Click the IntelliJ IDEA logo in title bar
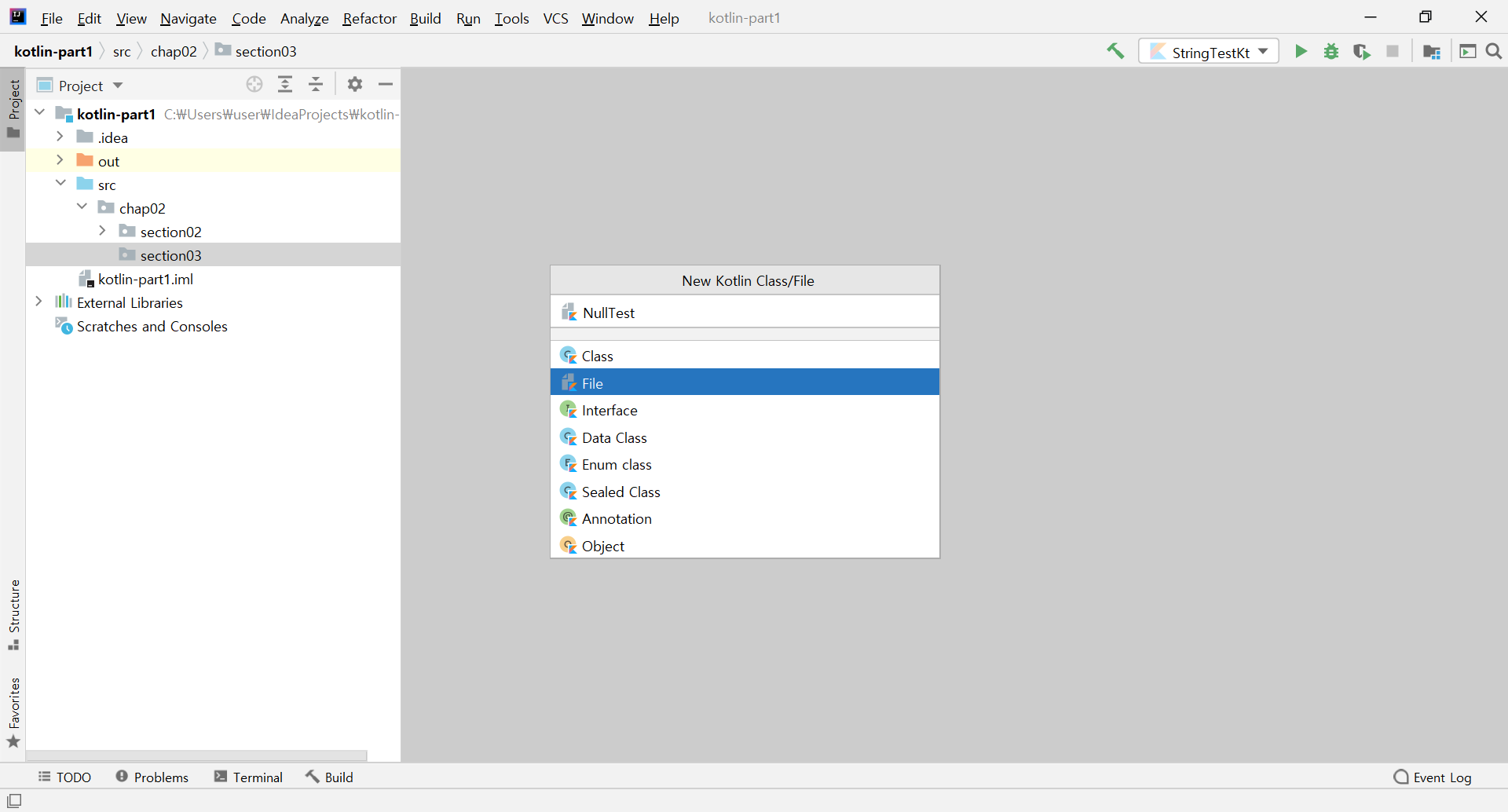This screenshot has height=812, width=1508. (17, 17)
